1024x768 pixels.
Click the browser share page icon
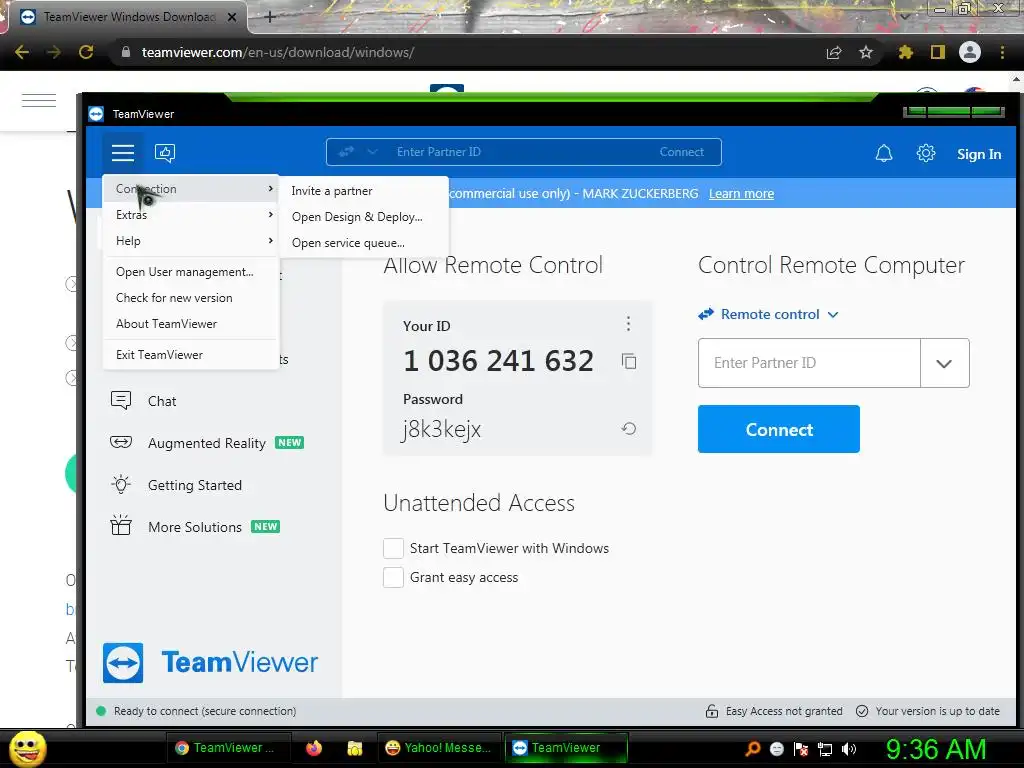click(834, 52)
